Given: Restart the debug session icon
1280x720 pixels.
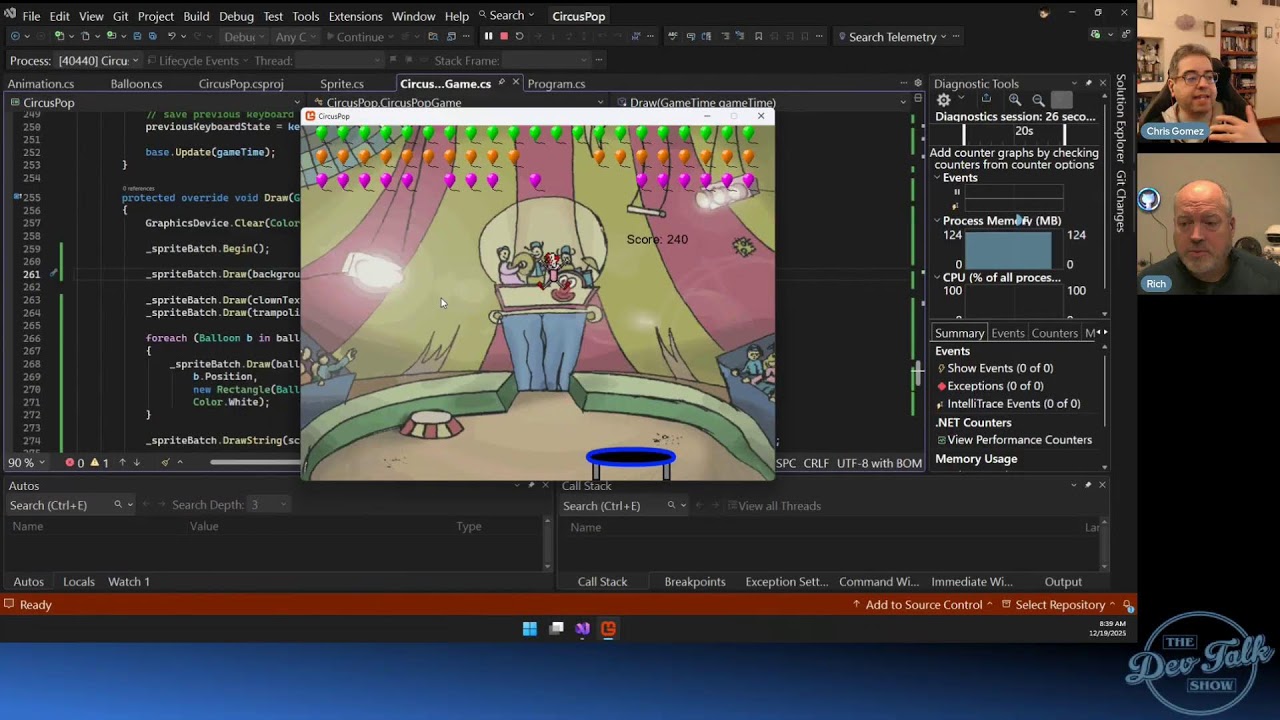Looking at the screenshot, I should click(519, 37).
